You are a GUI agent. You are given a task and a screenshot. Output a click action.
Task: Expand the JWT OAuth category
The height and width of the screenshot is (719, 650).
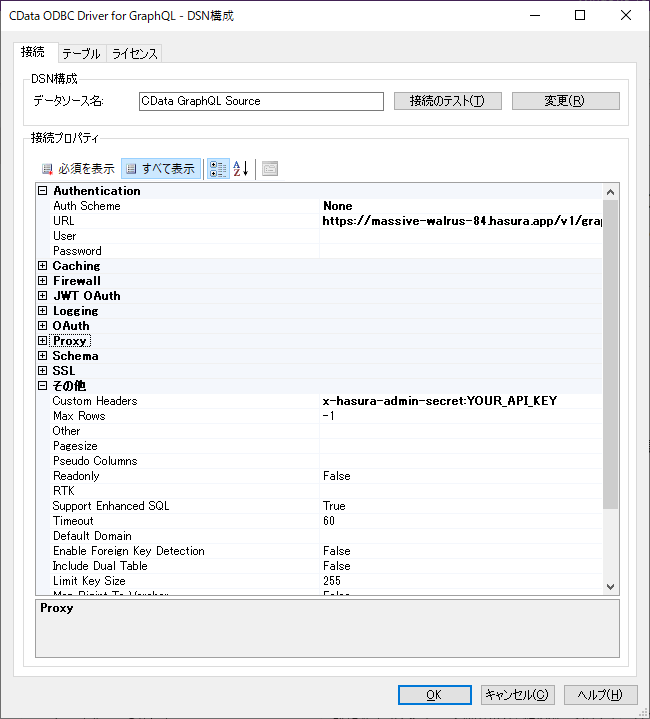coord(43,296)
